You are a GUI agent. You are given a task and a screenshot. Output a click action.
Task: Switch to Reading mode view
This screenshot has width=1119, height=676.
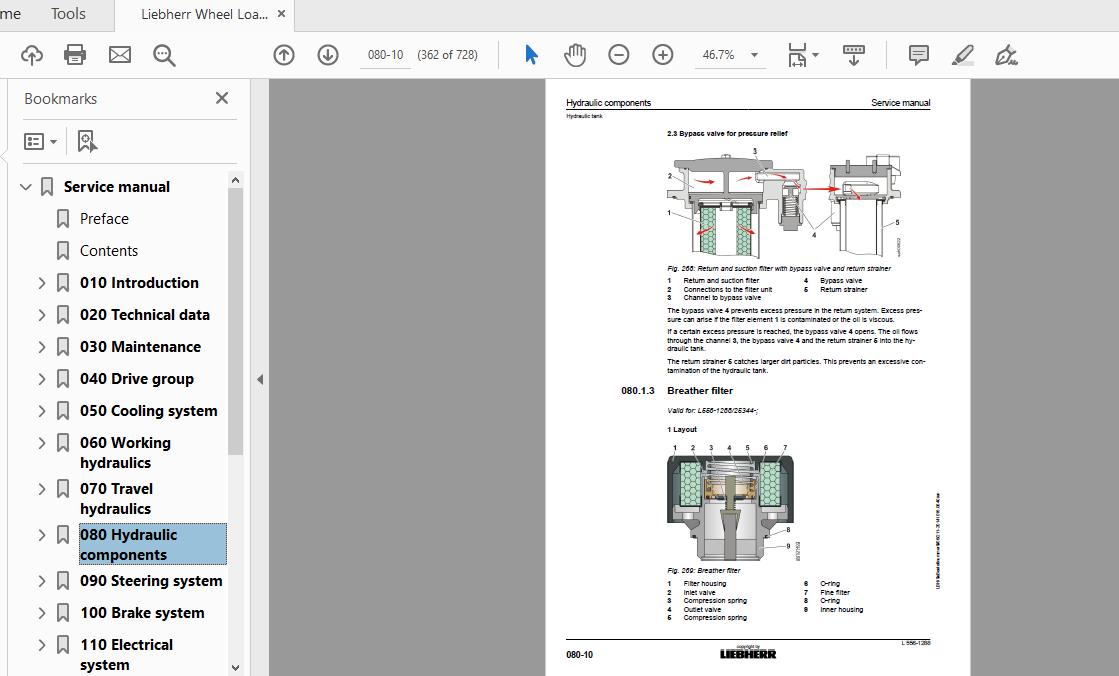click(853, 55)
